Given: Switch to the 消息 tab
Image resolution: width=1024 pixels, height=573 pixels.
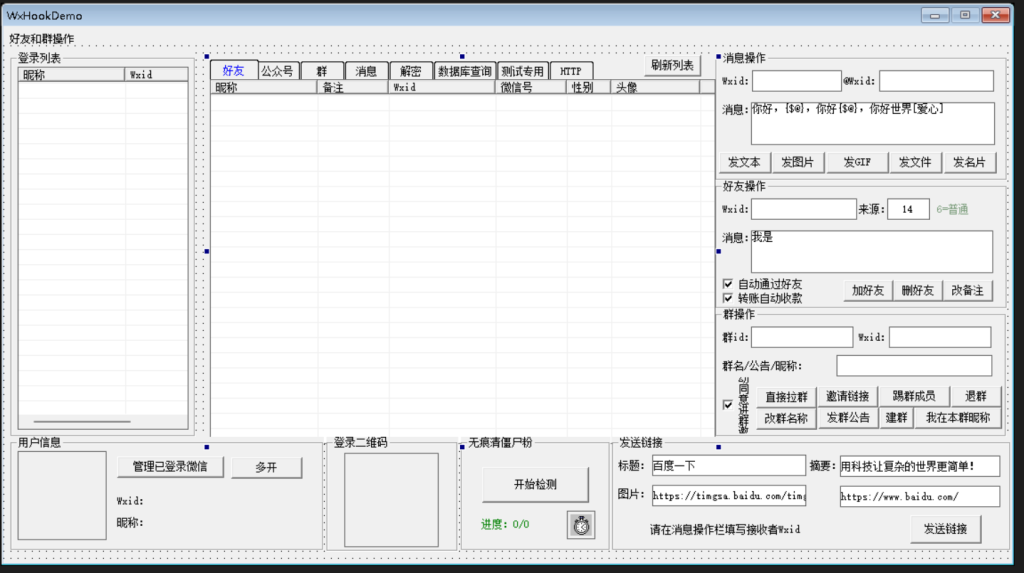Looking at the screenshot, I should pos(366,71).
